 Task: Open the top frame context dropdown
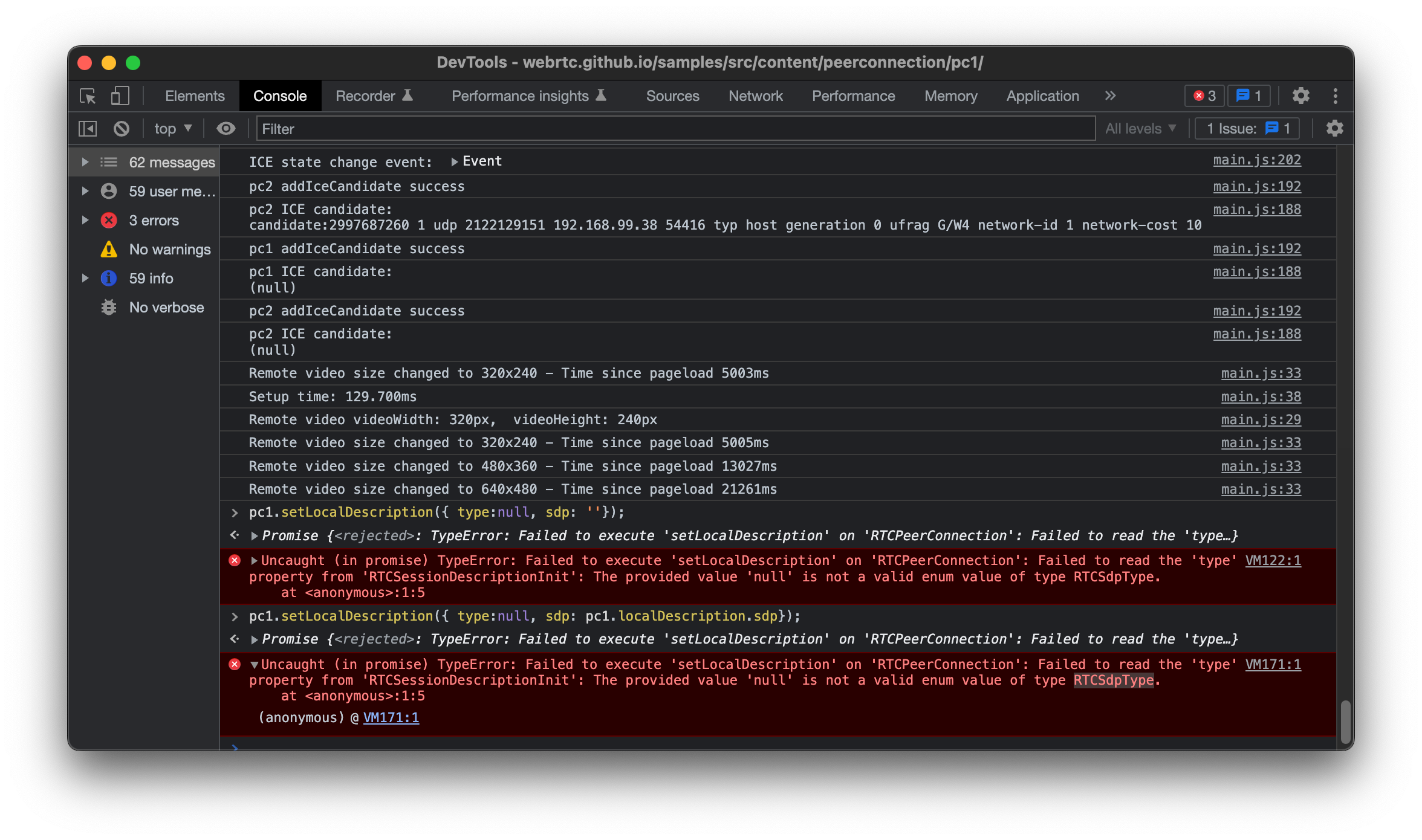pos(171,128)
